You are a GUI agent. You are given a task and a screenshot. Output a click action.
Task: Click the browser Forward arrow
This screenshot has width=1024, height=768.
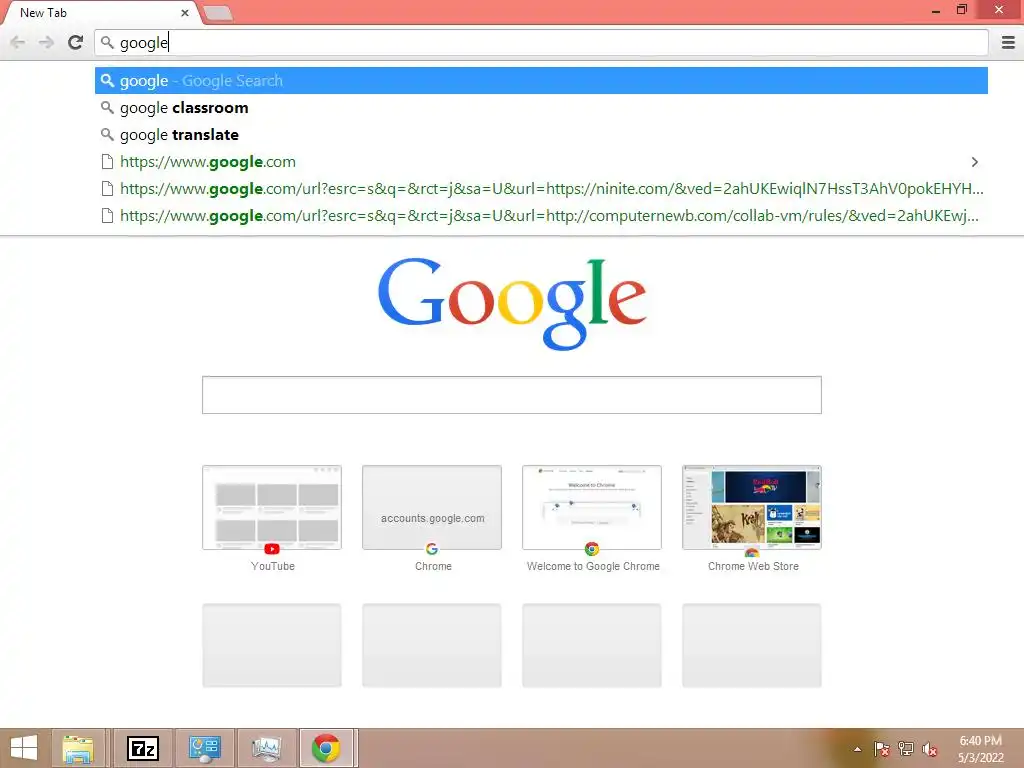pos(46,43)
